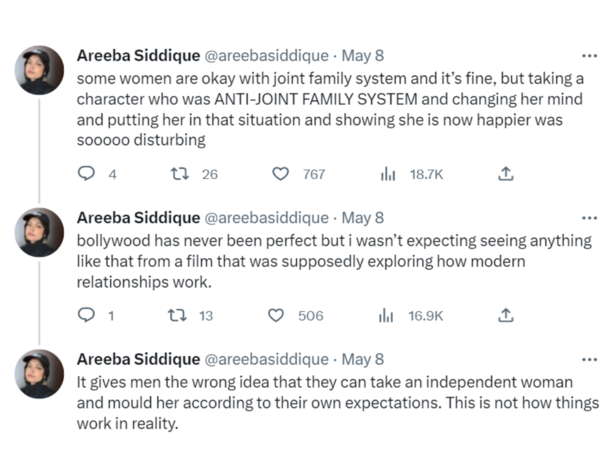Open the May 8 timestamp of third tweet
Screen dimensions: 616x462
click(363, 359)
